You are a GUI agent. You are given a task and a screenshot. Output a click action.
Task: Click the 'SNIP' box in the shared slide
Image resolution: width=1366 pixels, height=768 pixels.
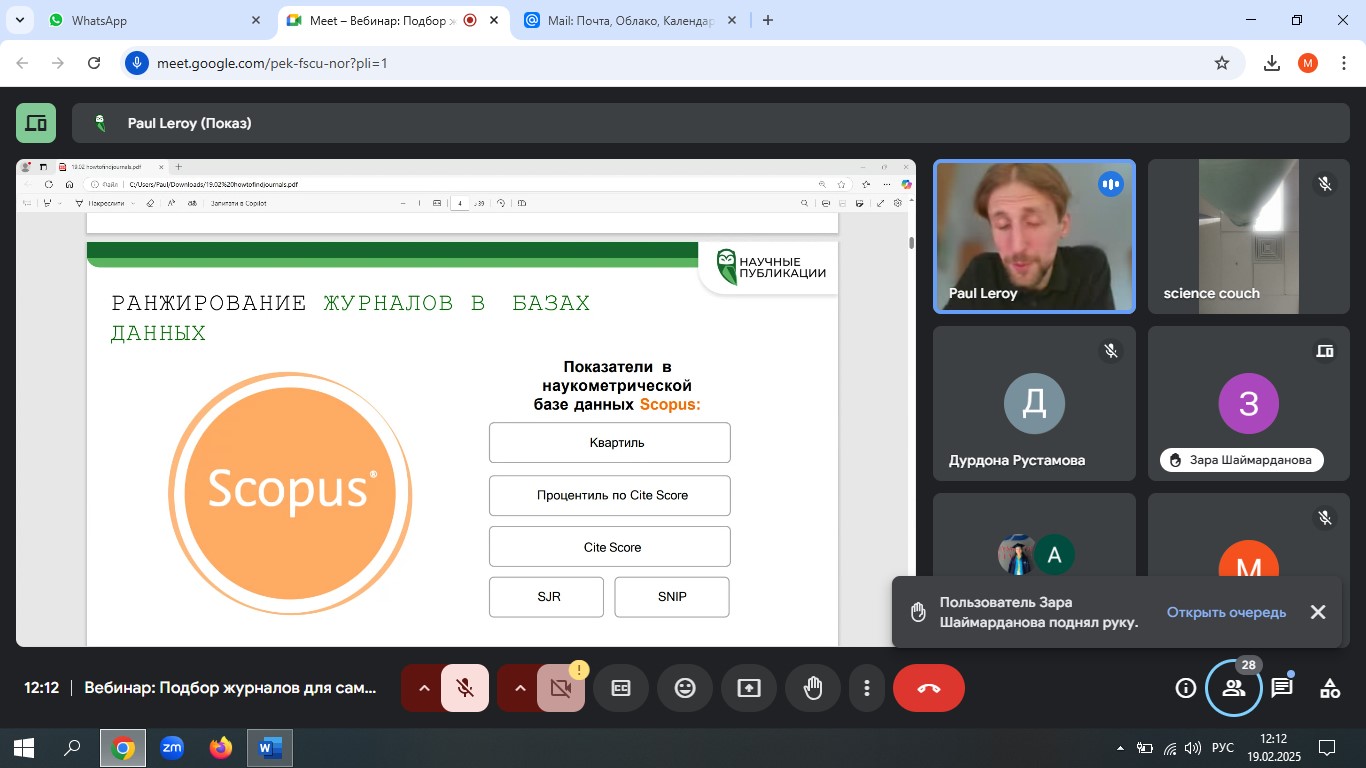[x=672, y=597]
